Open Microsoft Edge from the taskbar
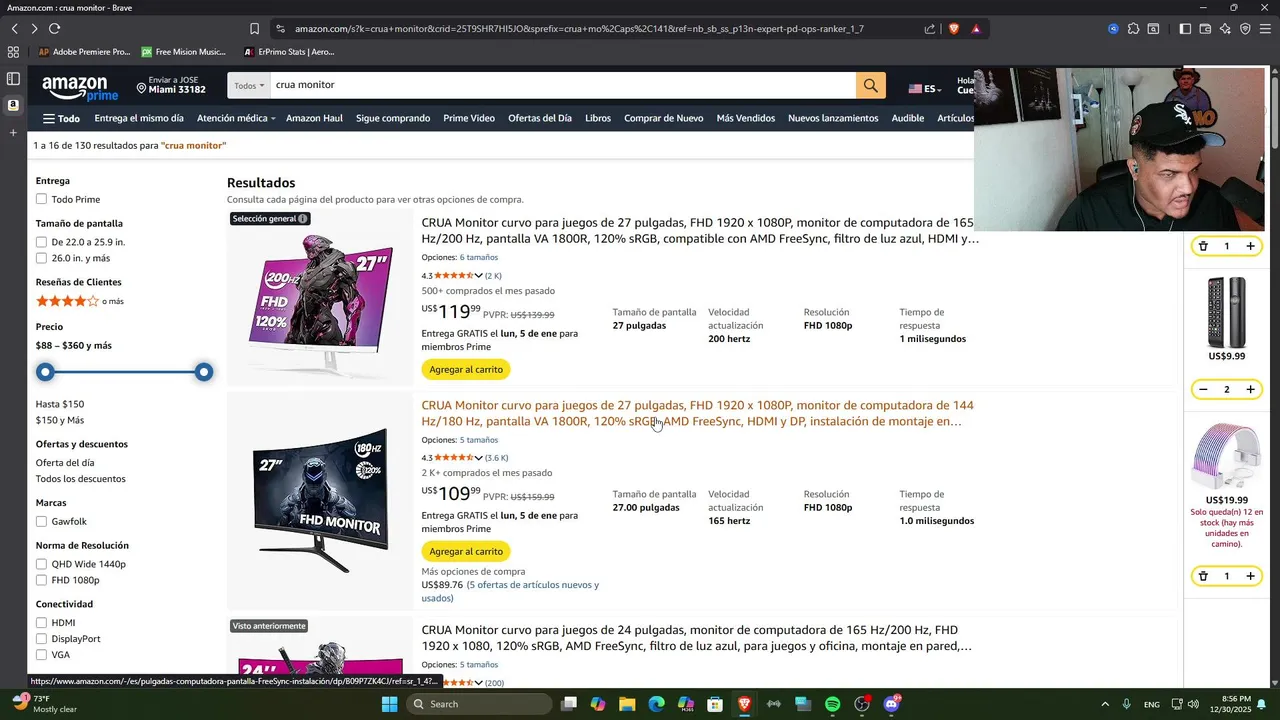Viewport: 1280px width, 720px height. [x=656, y=704]
